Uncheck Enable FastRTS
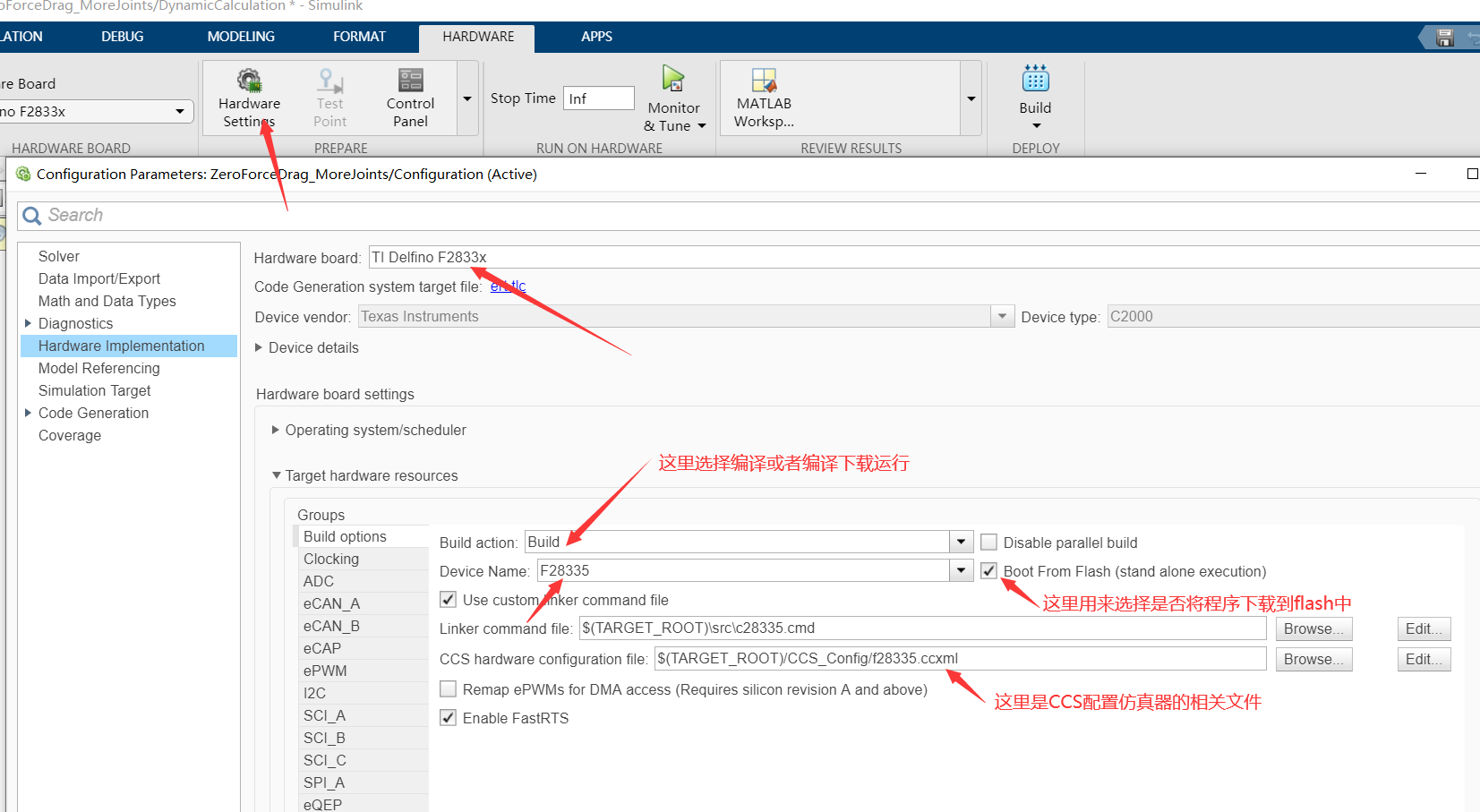Viewport: 1480px width, 812px height. point(448,717)
